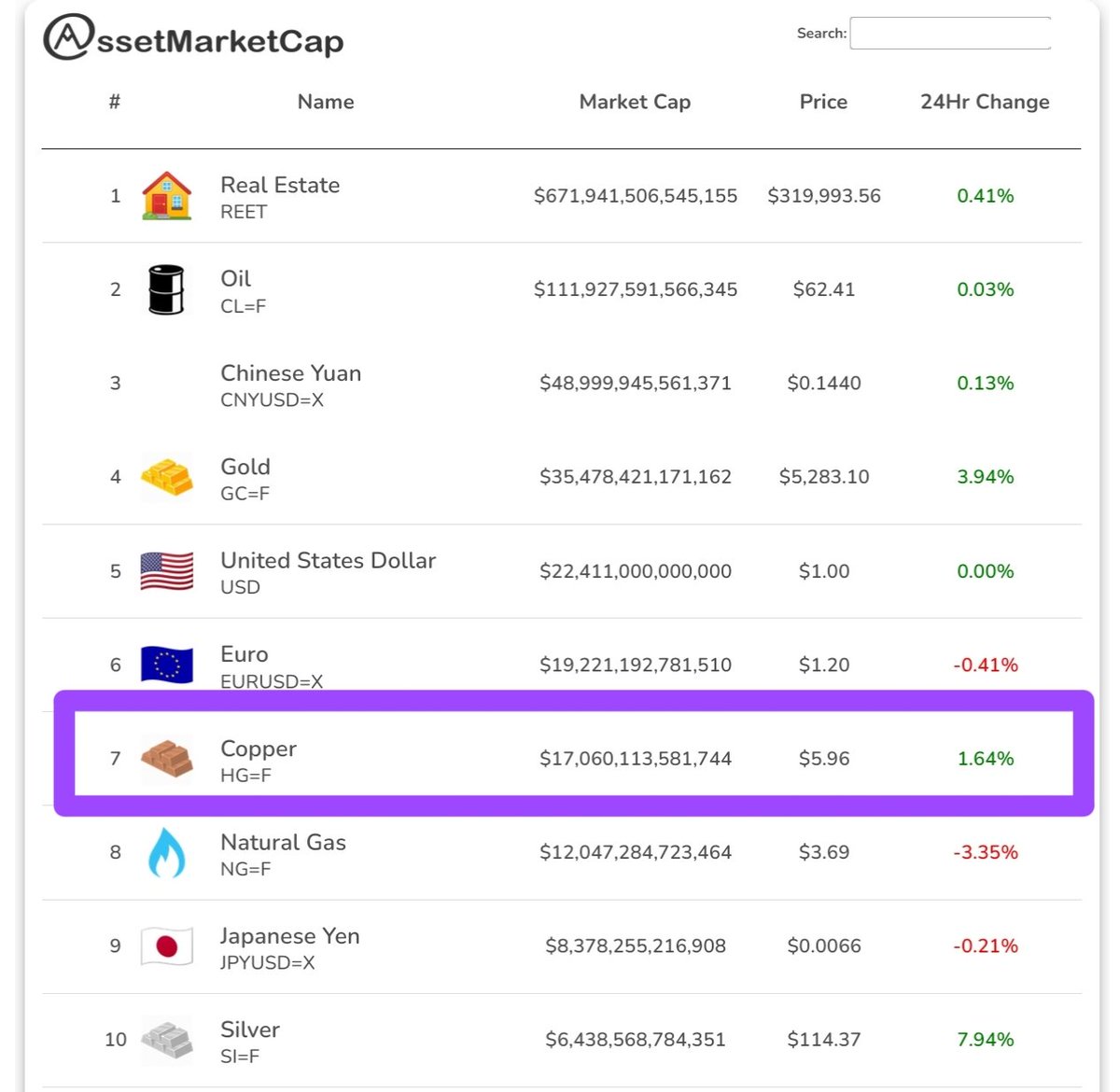Image resolution: width=1120 pixels, height=1092 pixels.
Task: Sort the table by Market Cap
Action: coord(635,102)
